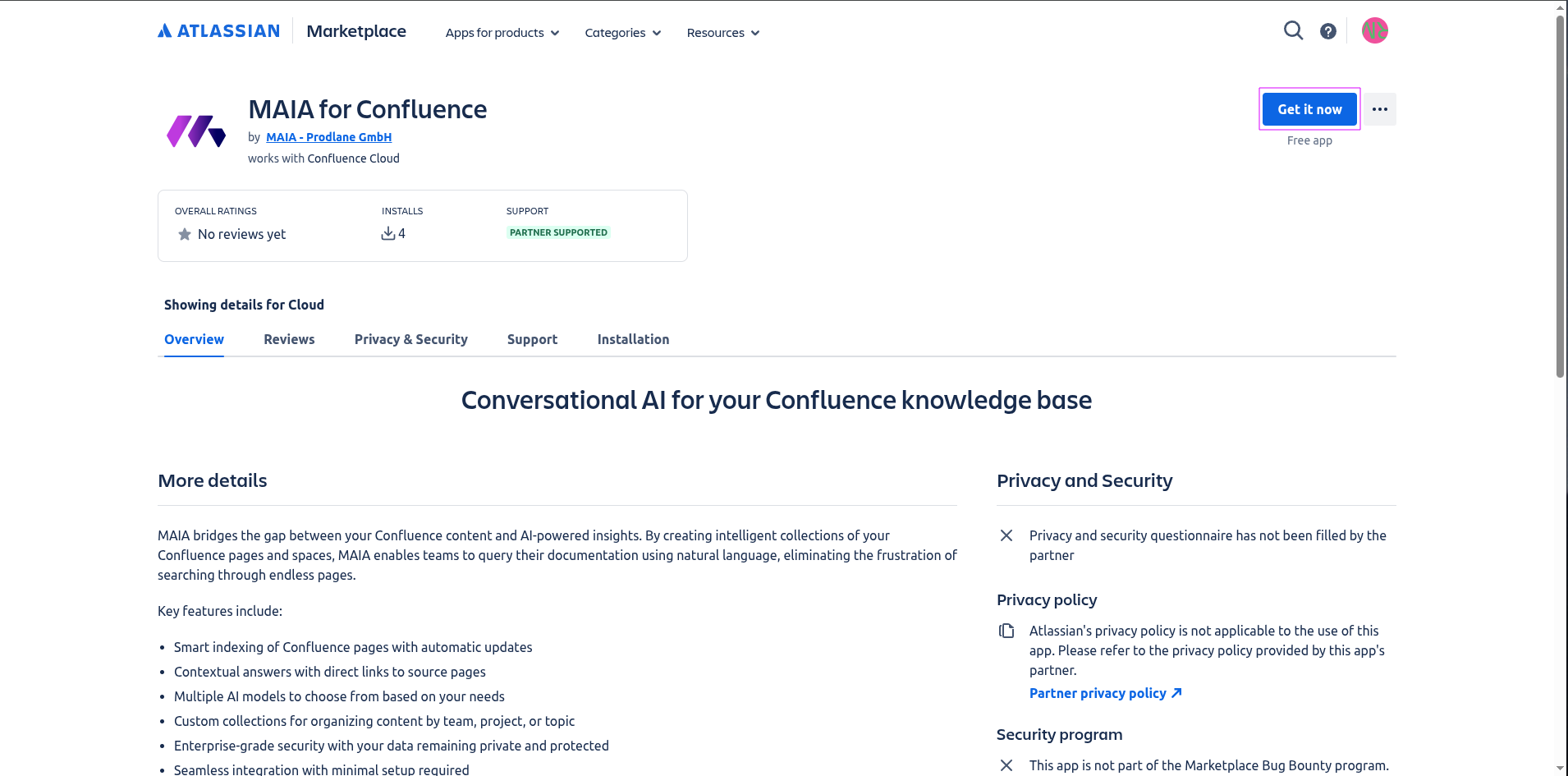Switch to the Reviews tab
Image resolution: width=1568 pixels, height=776 pixels.
(x=289, y=339)
